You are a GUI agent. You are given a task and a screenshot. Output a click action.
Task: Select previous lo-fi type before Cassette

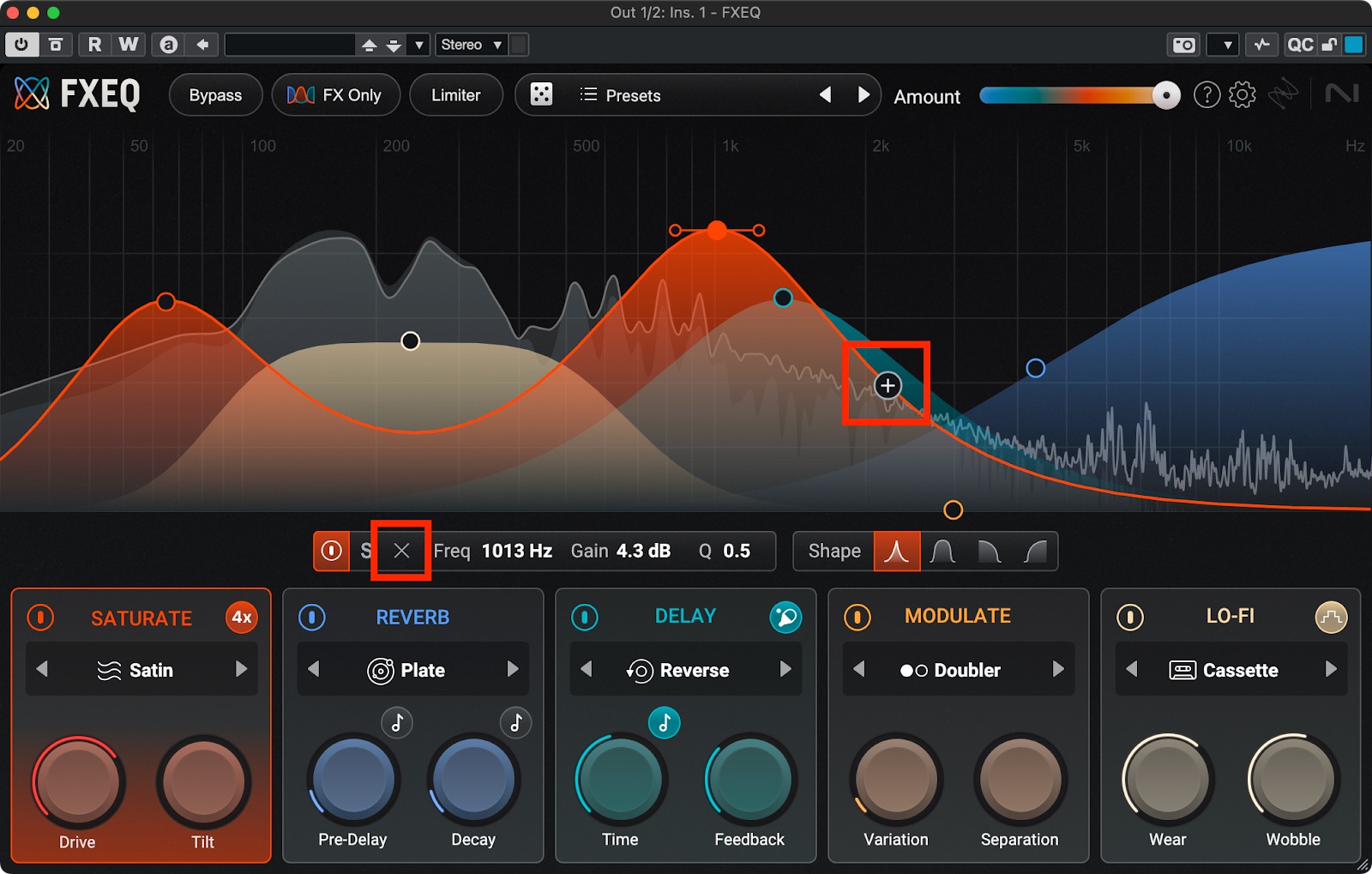click(x=1132, y=669)
